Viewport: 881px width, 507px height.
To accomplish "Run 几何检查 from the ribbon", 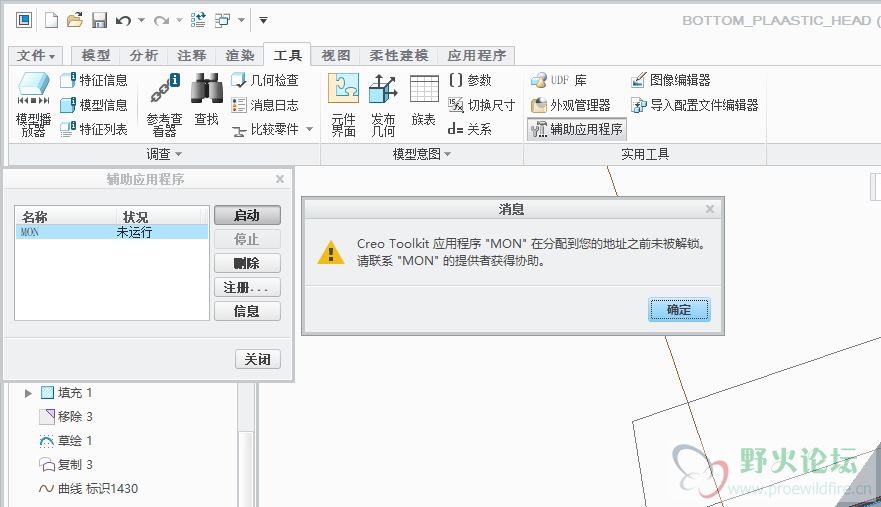I will point(265,80).
